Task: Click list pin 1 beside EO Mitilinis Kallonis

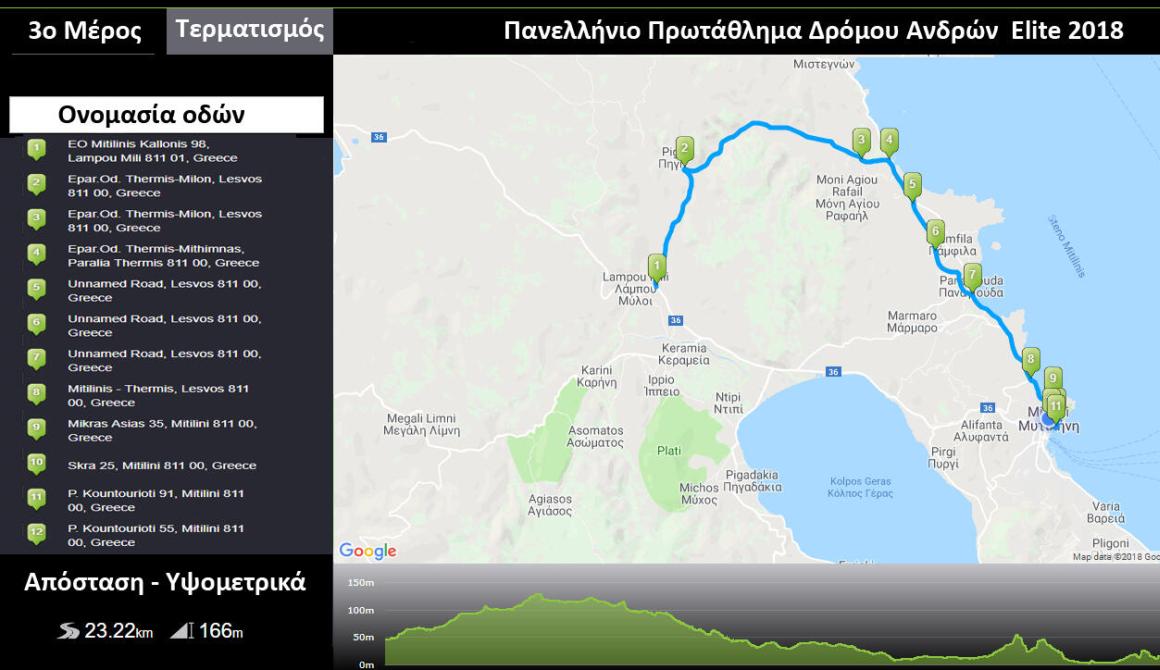Action: click(36, 150)
